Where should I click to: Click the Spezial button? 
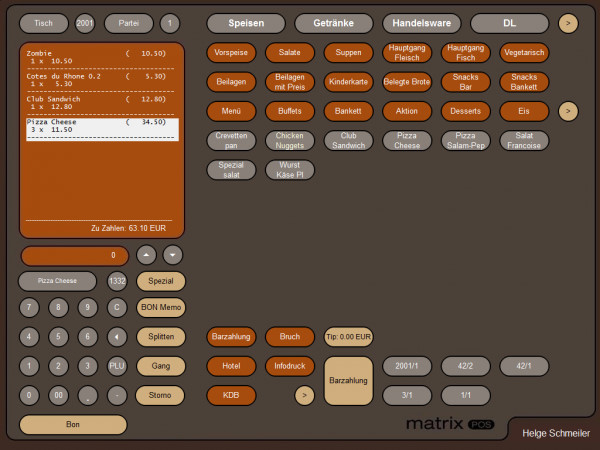161,281
